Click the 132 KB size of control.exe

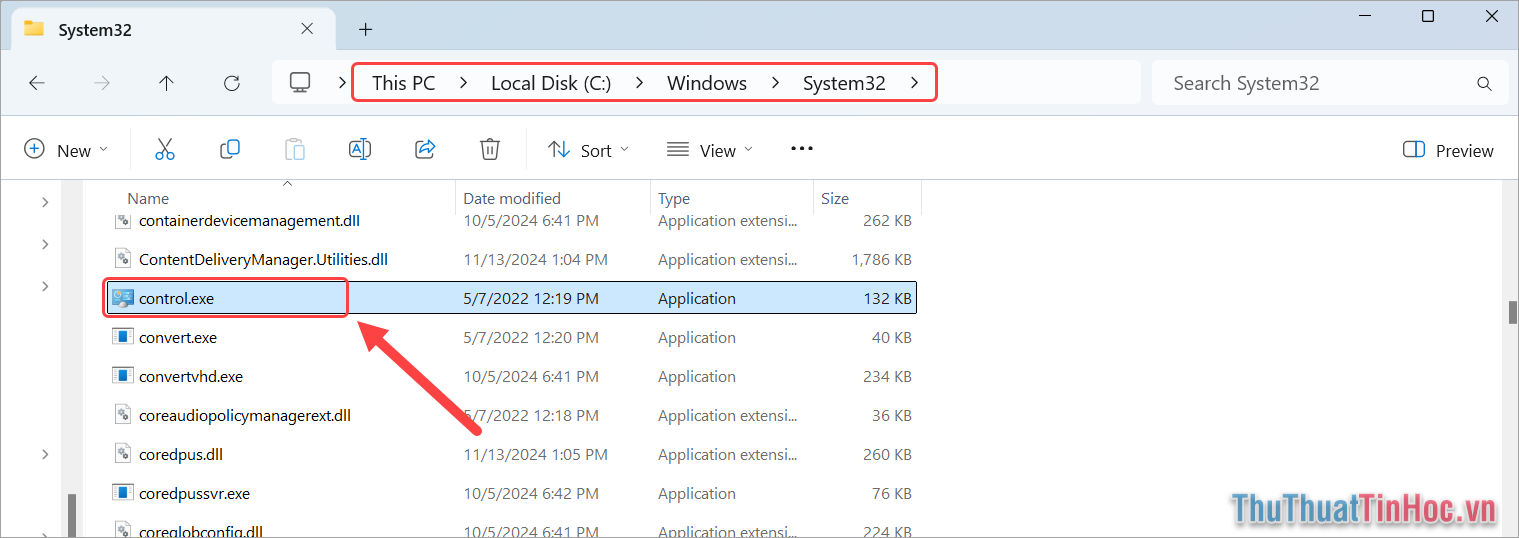click(x=887, y=298)
